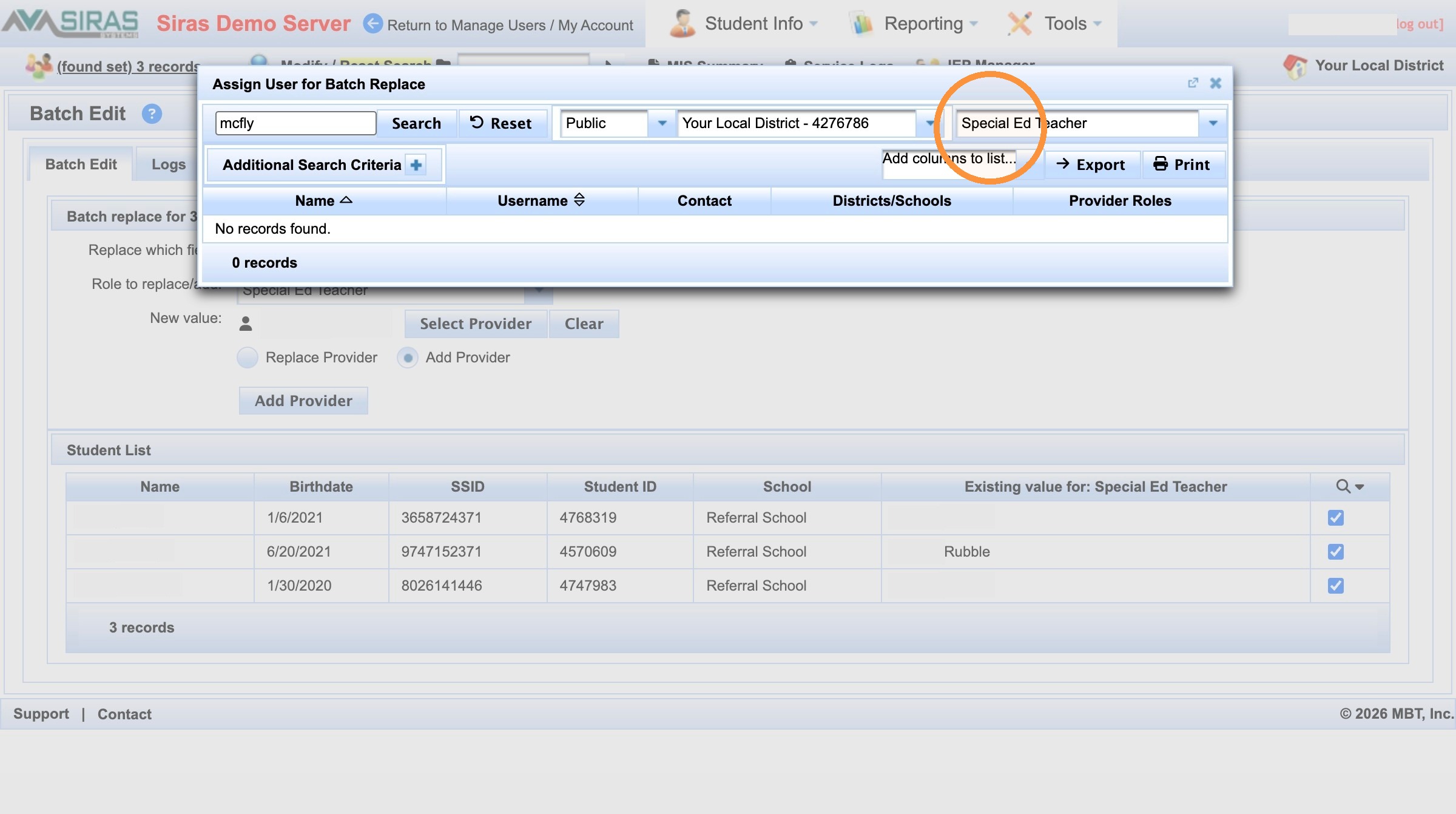Image resolution: width=1456 pixels, height=814 pixels.
Task: Toggle checkbox for student ID 4747983
Action: 1335,585
